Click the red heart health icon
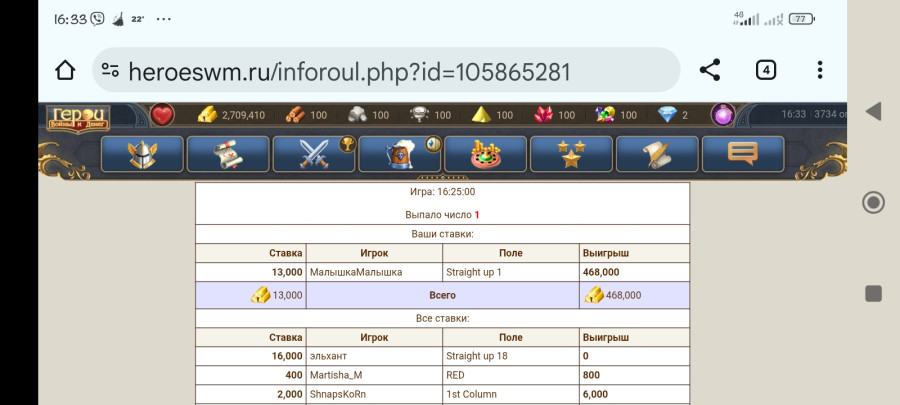 (x=163, y=115)
